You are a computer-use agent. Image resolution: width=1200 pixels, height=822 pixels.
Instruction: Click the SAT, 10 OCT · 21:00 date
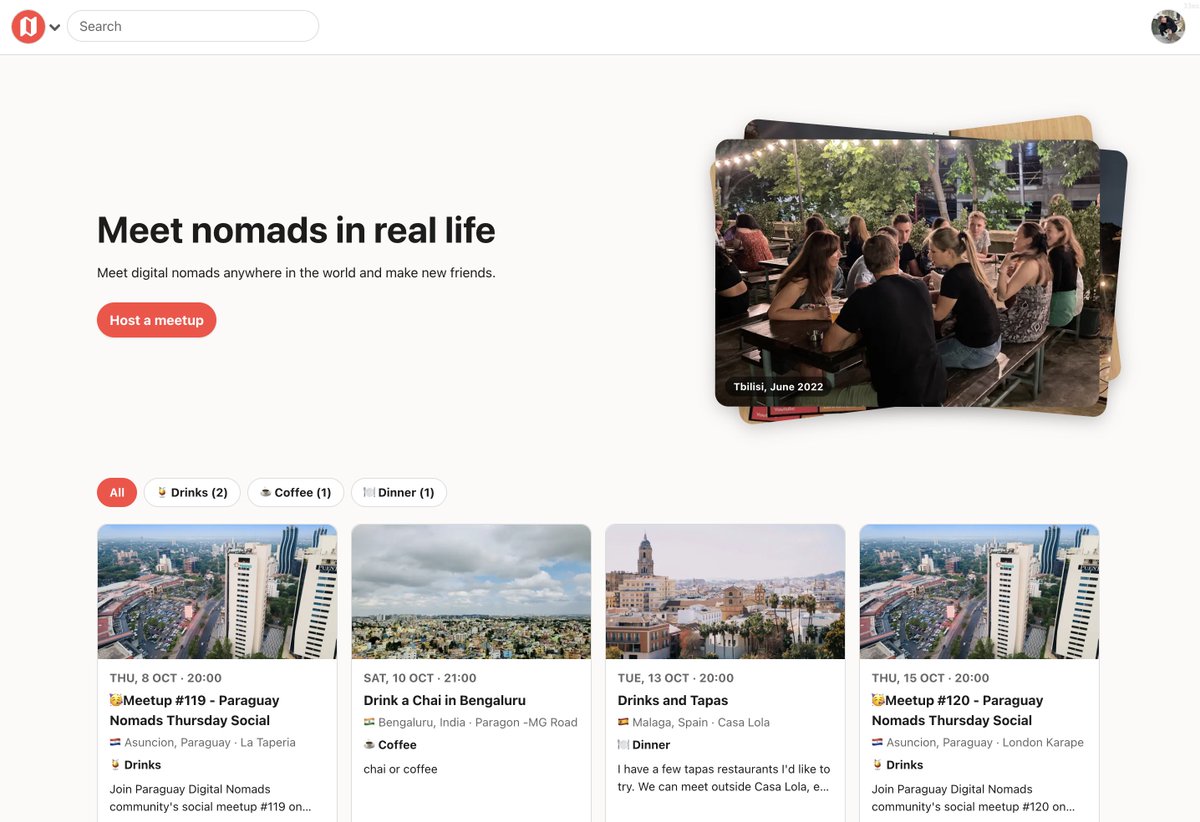click(420, 678)
